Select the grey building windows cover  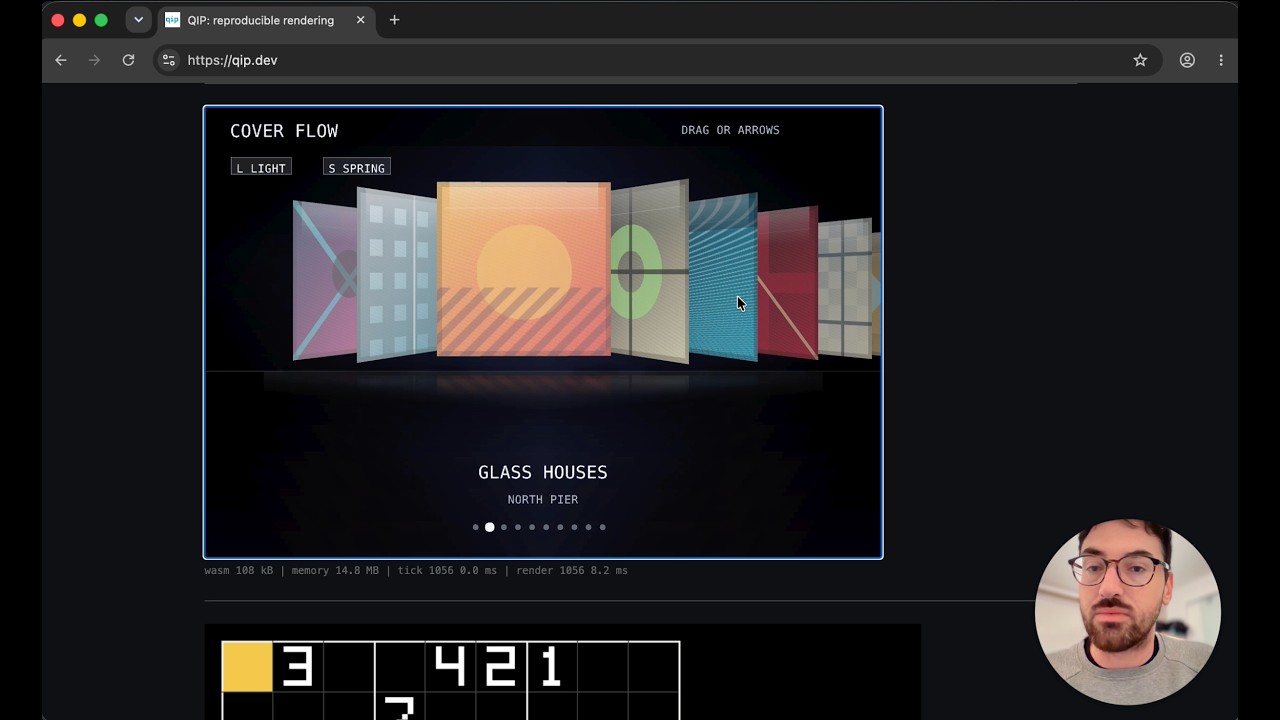(x=397, y=274)
